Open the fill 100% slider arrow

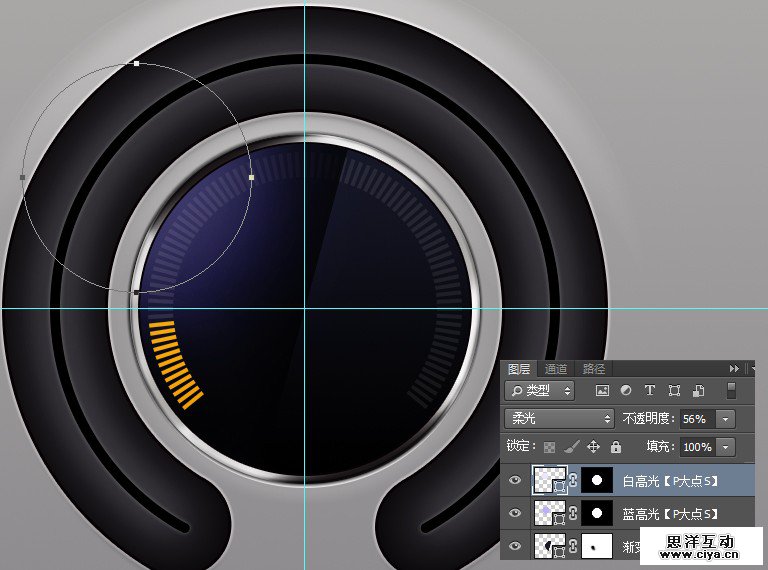click(x=726, y=447)
